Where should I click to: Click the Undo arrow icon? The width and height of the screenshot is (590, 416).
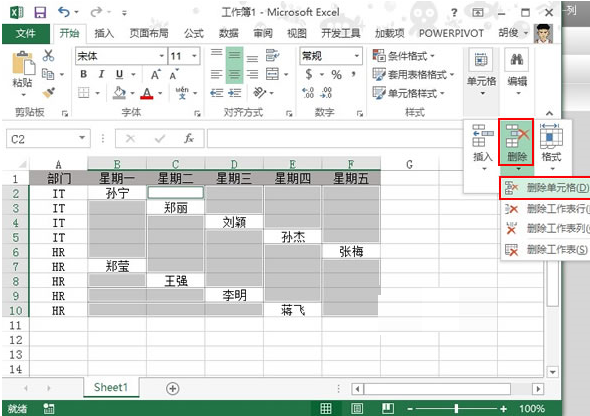[x=64, y=12]
